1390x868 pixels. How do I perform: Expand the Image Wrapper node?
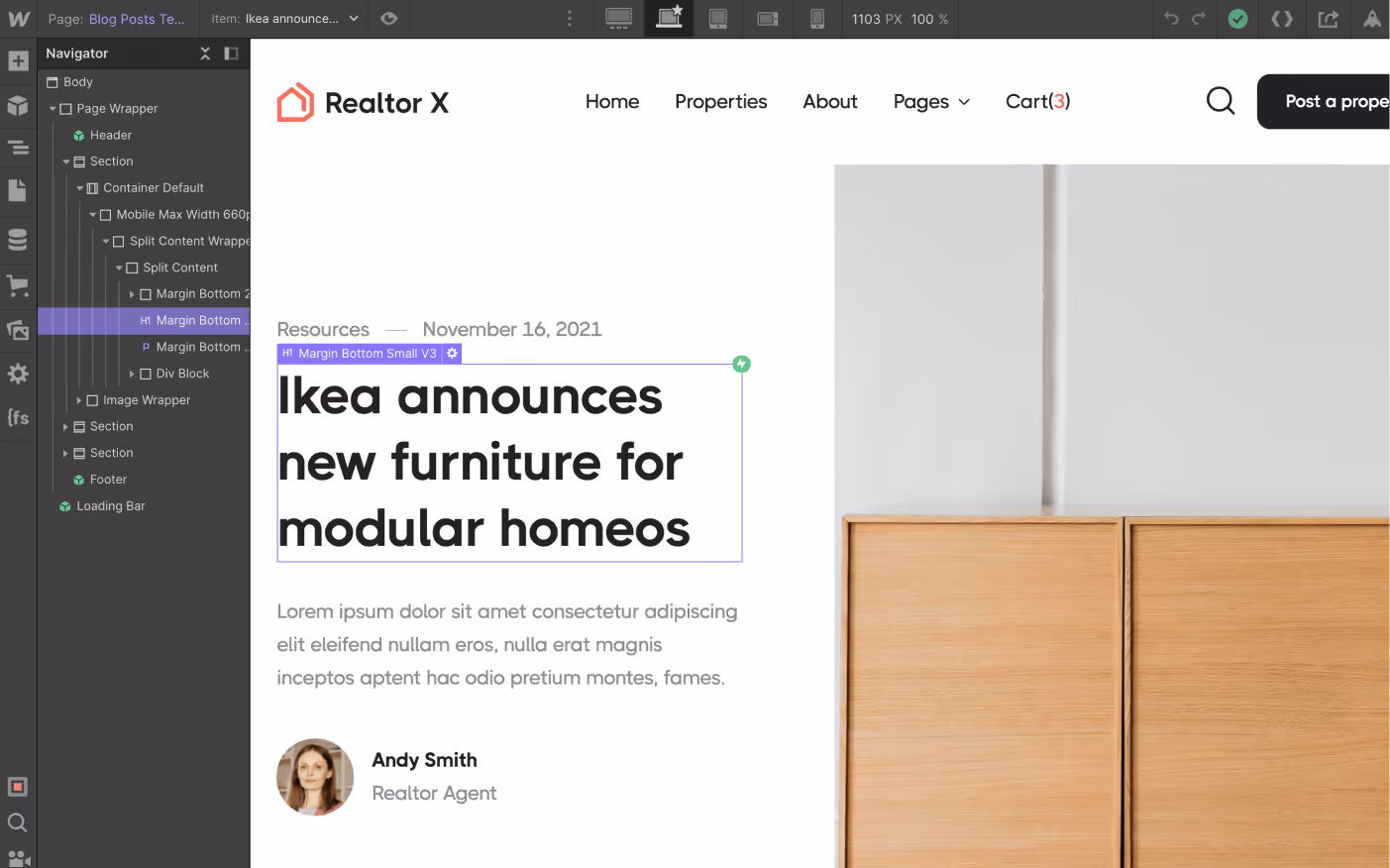coord(79,400)
